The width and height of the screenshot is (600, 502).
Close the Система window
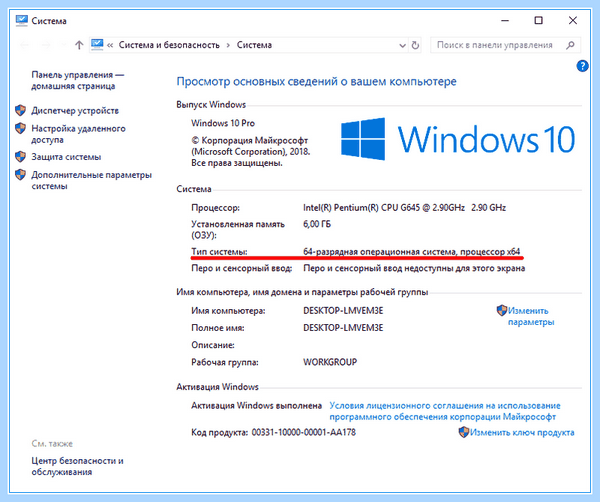tap(572, 20)
